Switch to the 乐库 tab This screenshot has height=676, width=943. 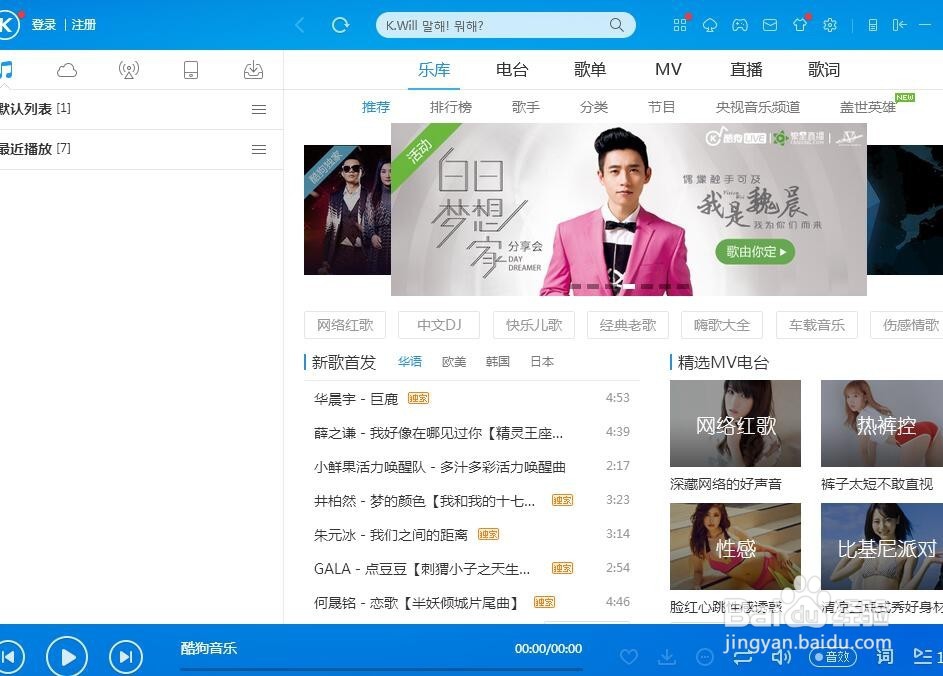(x=434, y=70)
